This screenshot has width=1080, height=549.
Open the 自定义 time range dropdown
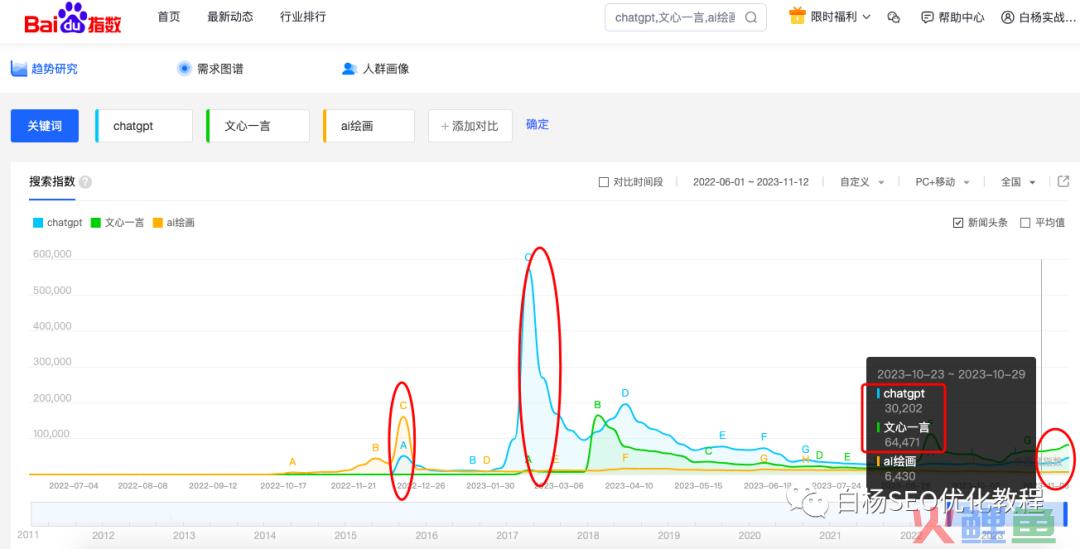tap(862, 182)
